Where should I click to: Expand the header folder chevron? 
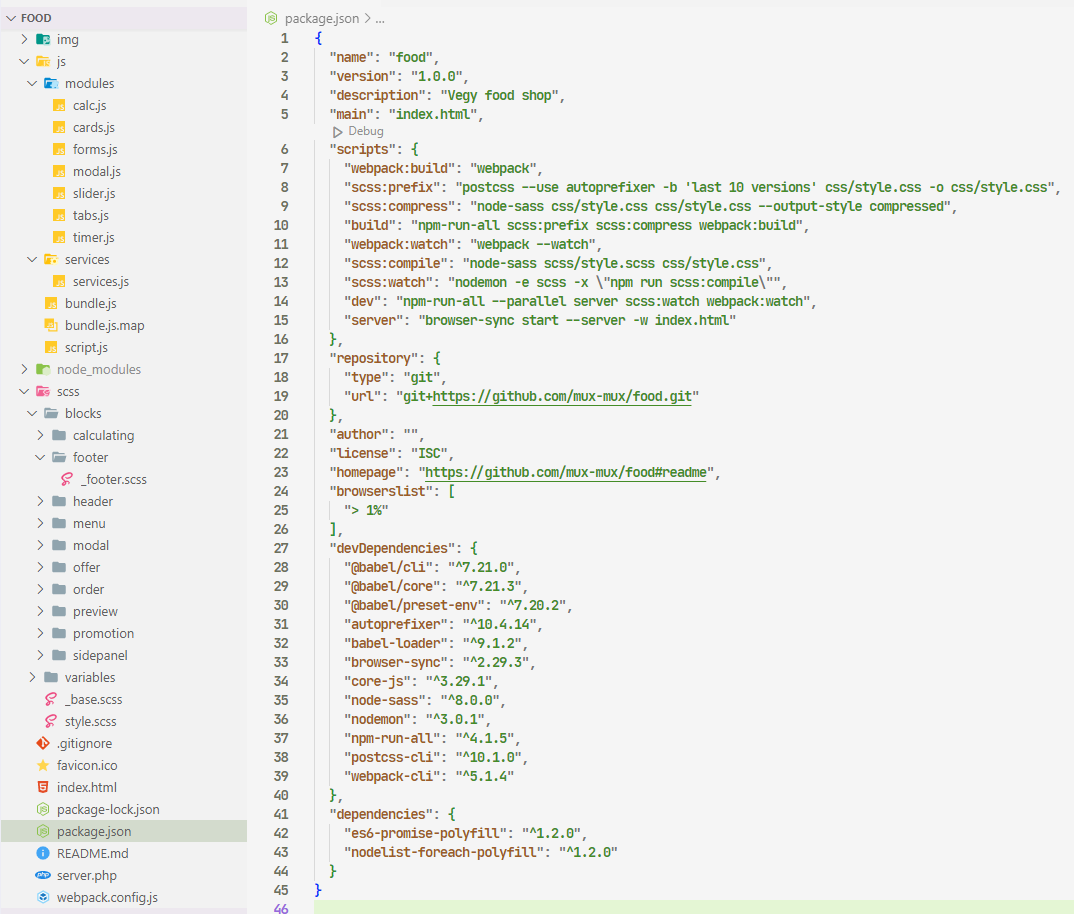[x=40, y=501]
